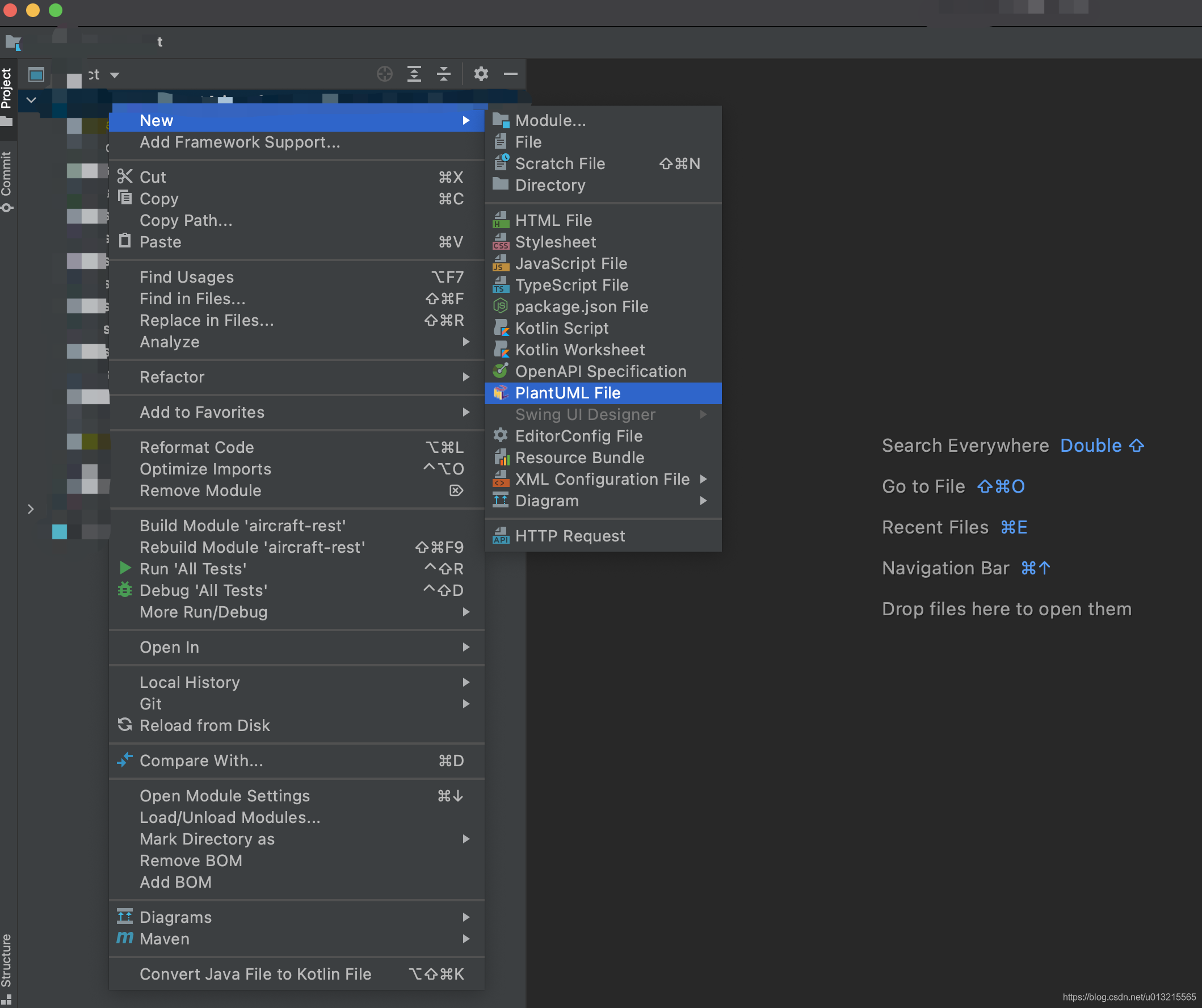Open the Maven submenu

164,939
